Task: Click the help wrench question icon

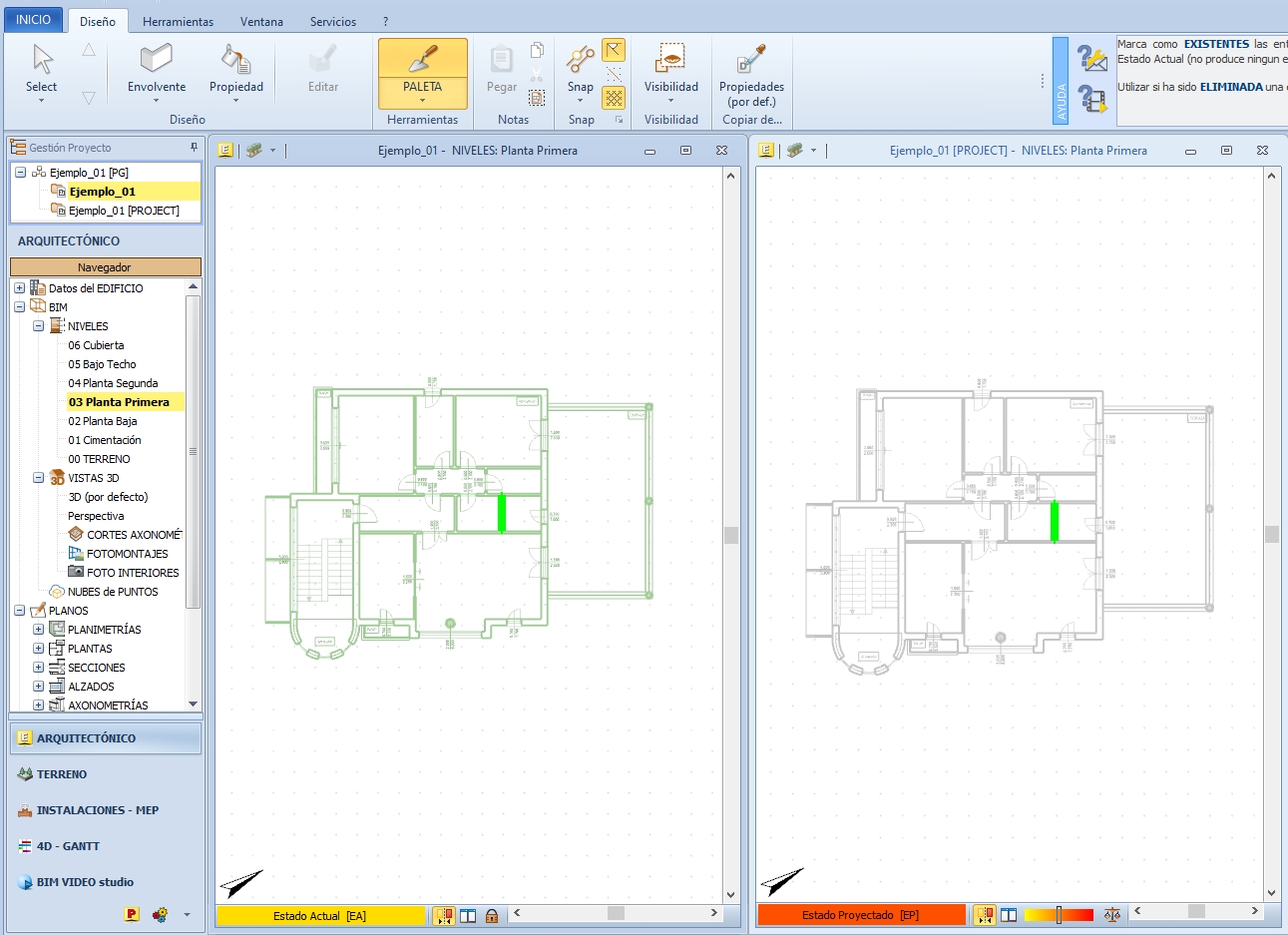Action: [x=1092, y=59]
